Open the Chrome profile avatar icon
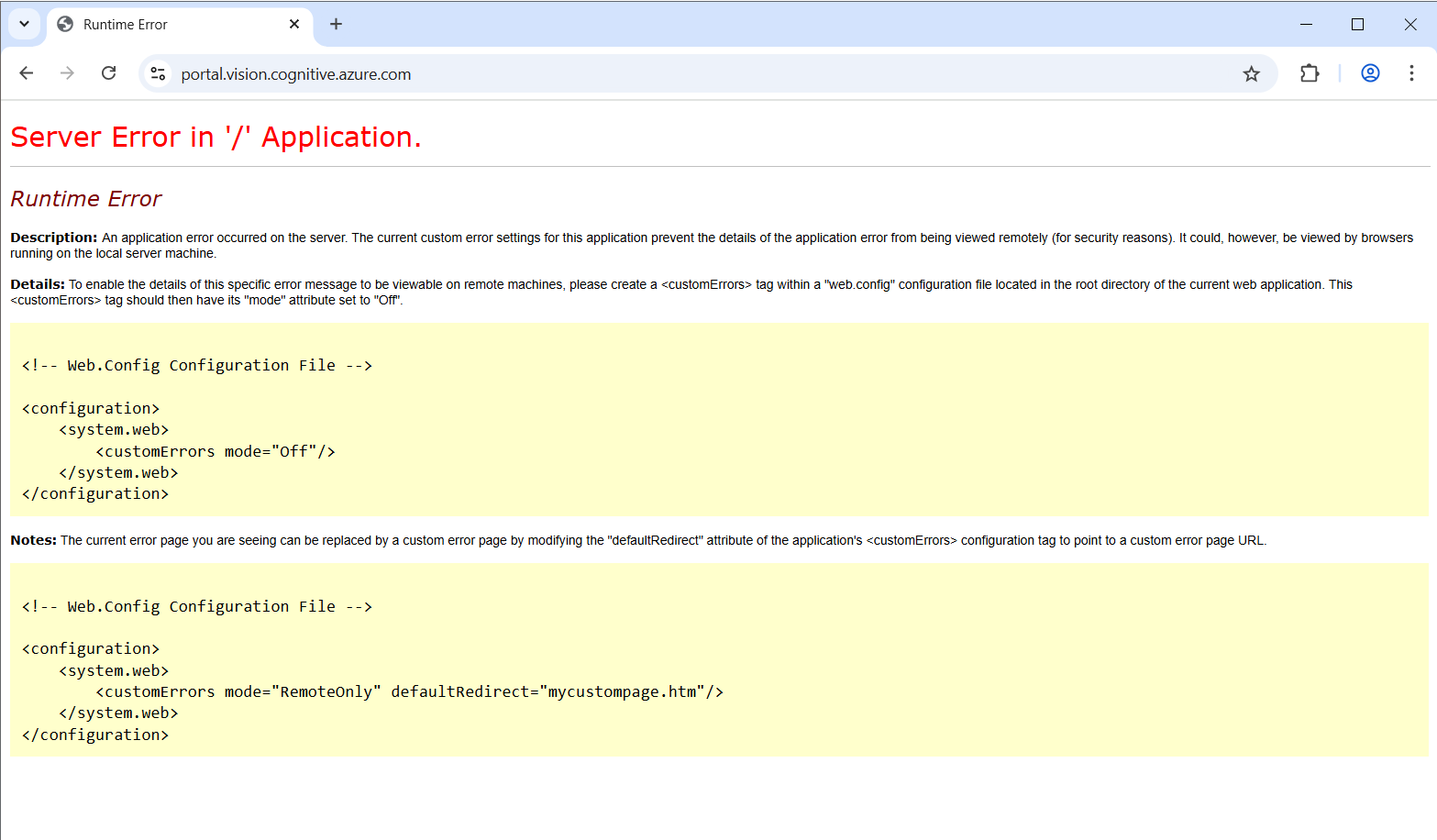This screenshot has height=840, width=1437. pyautogui.click(x=1369, y=73)
